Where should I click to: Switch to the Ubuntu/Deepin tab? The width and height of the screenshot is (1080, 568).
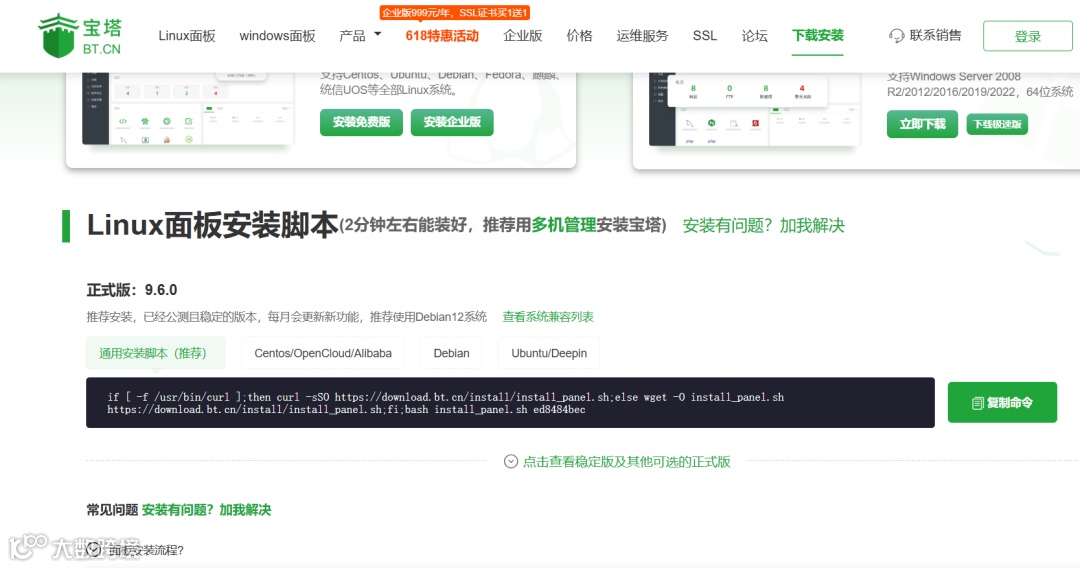coord(549,353)
